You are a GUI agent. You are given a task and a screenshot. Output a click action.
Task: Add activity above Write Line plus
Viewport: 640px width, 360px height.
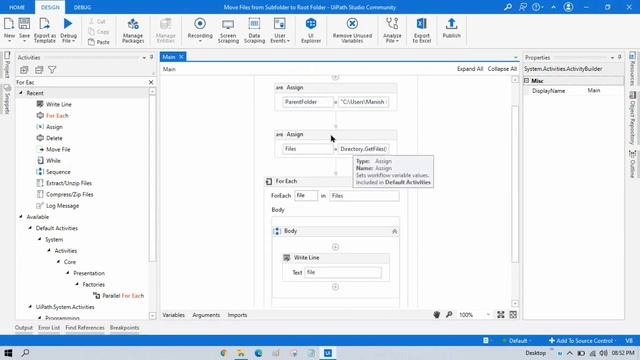(x=335, y=247)
